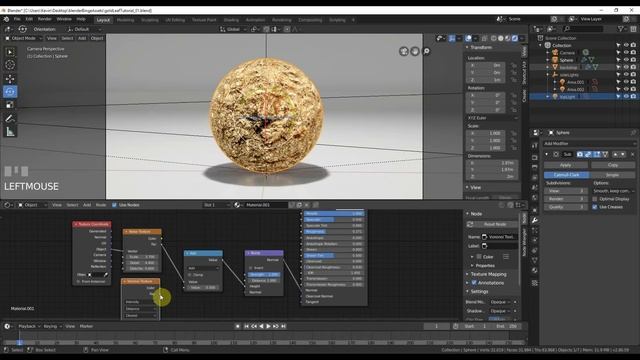Switch to the Shading workspace tab
This screenshot has width=640, height=360.
[x=231, y=20]
